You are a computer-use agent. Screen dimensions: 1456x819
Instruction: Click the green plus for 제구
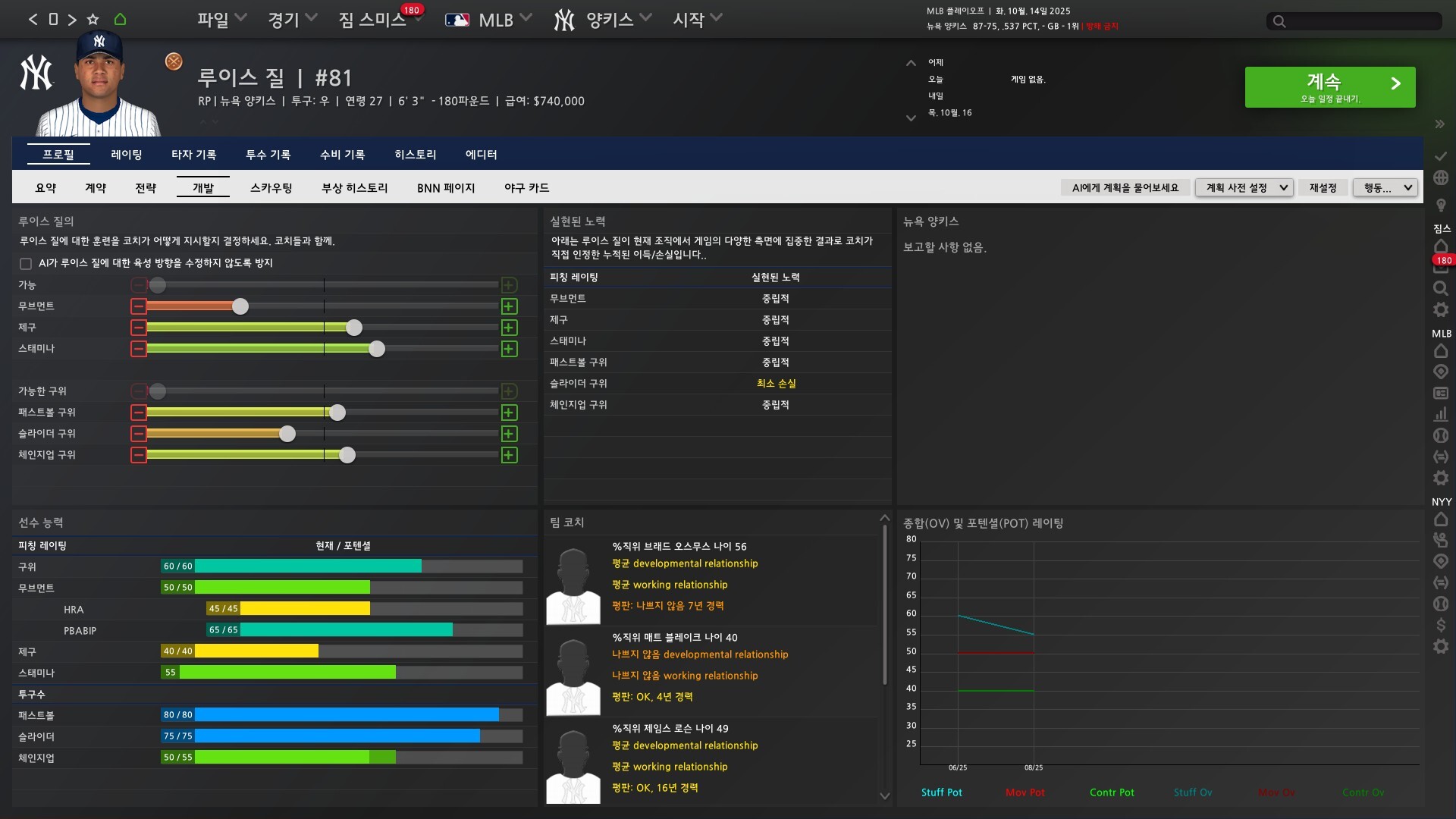(x=509, y=328)
